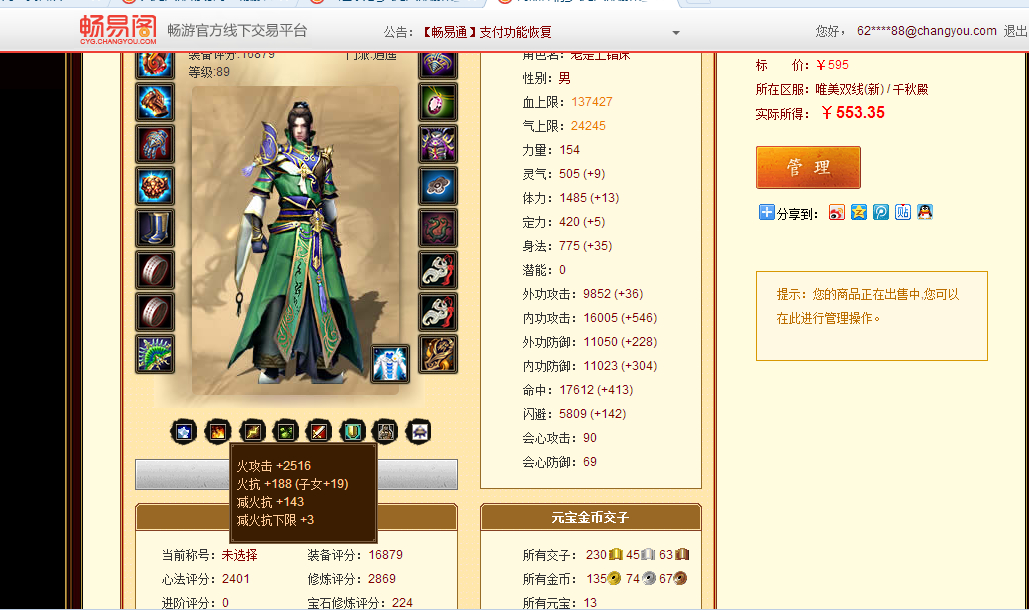The height and width of the screenshot is (610, 1029).
Task: Select the green poison attribute icon
Action: 285,432
